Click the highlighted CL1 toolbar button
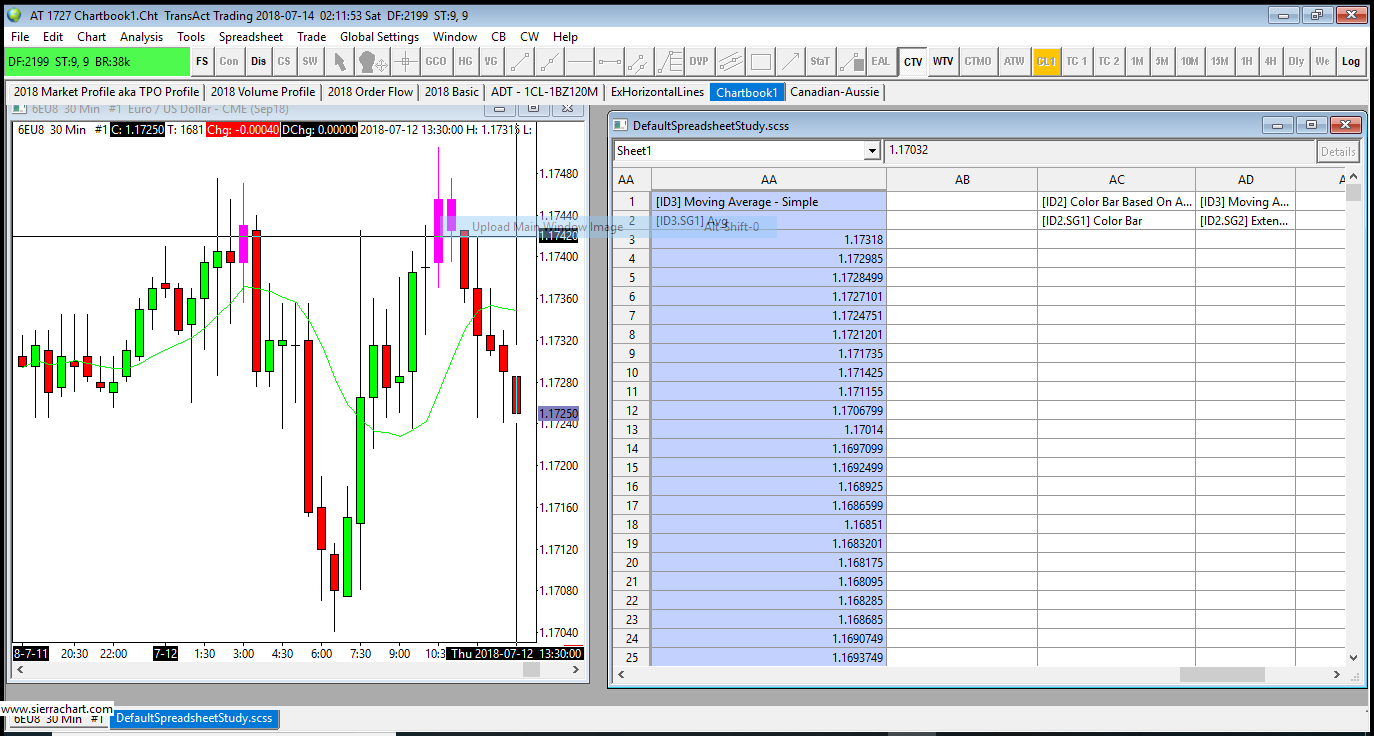Image resolution: width=1374 pixels, height=736 pixels. (1046, 61)
